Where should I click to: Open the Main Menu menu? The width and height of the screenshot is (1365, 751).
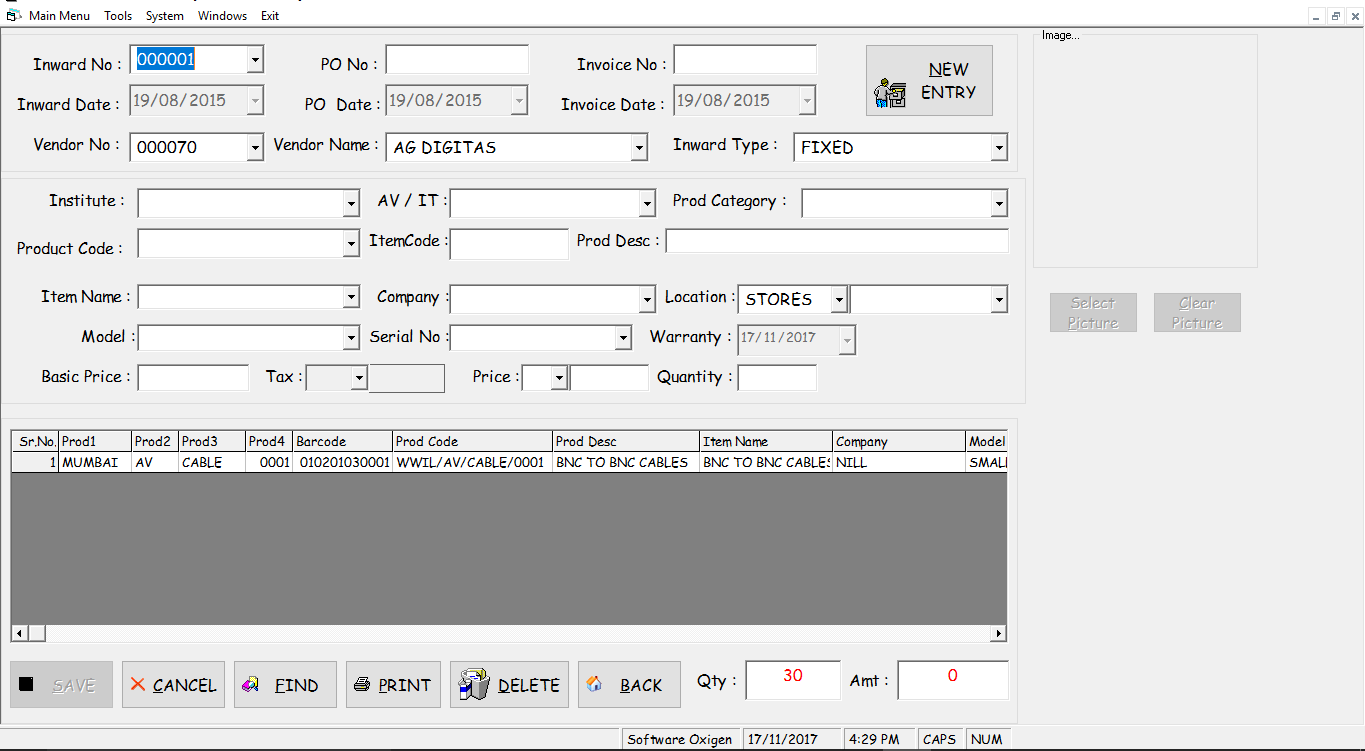click(59, 16)
